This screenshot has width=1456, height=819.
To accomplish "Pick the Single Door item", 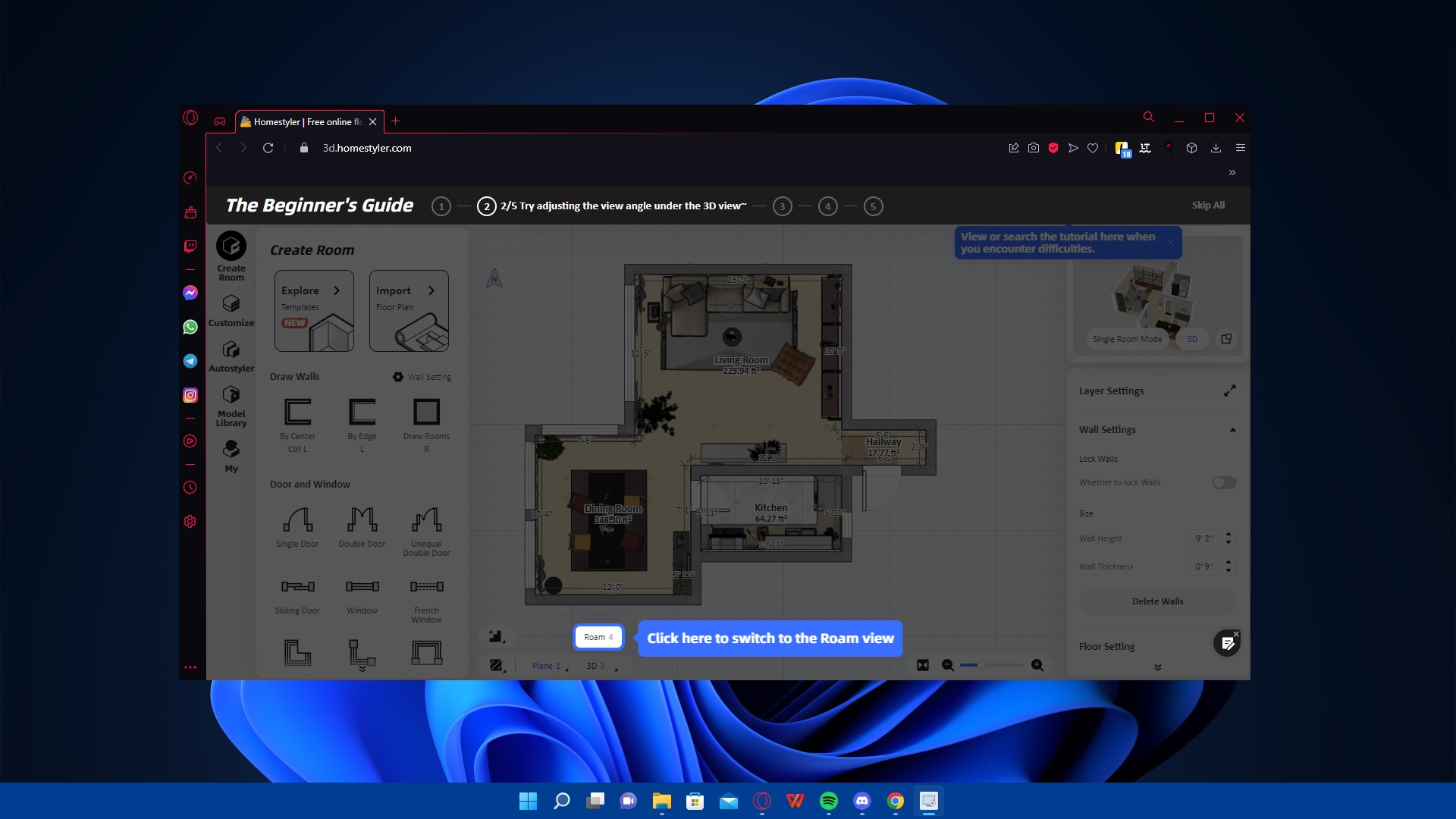I will 297,520.
